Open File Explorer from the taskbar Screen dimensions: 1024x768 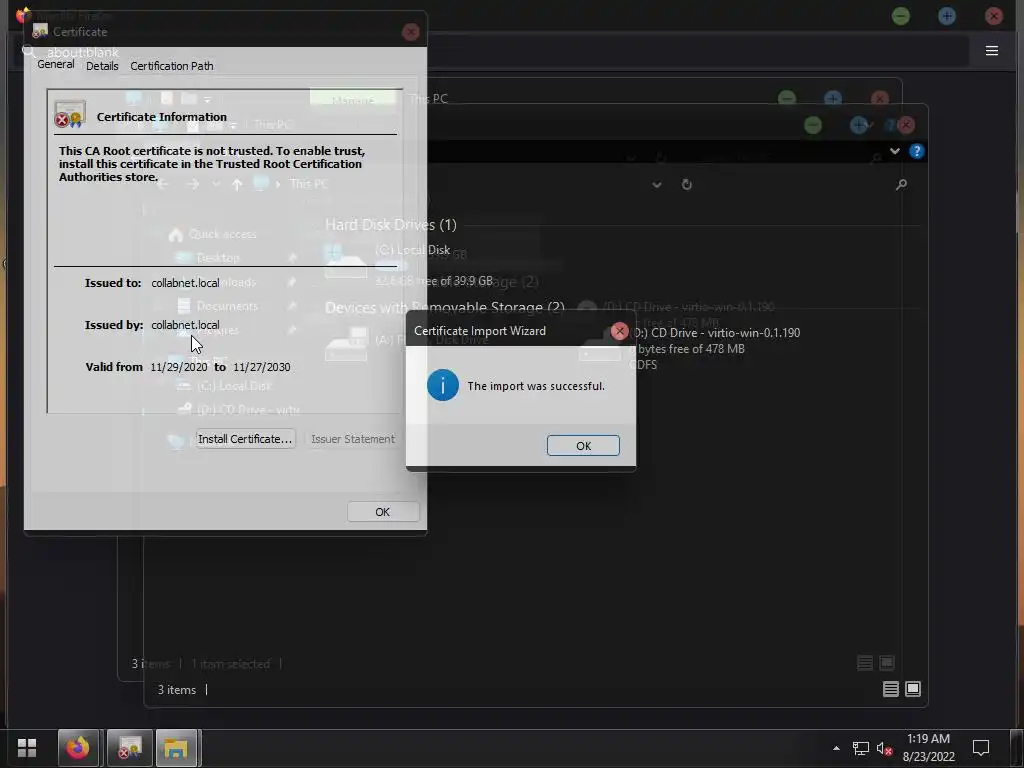point(176,748)
